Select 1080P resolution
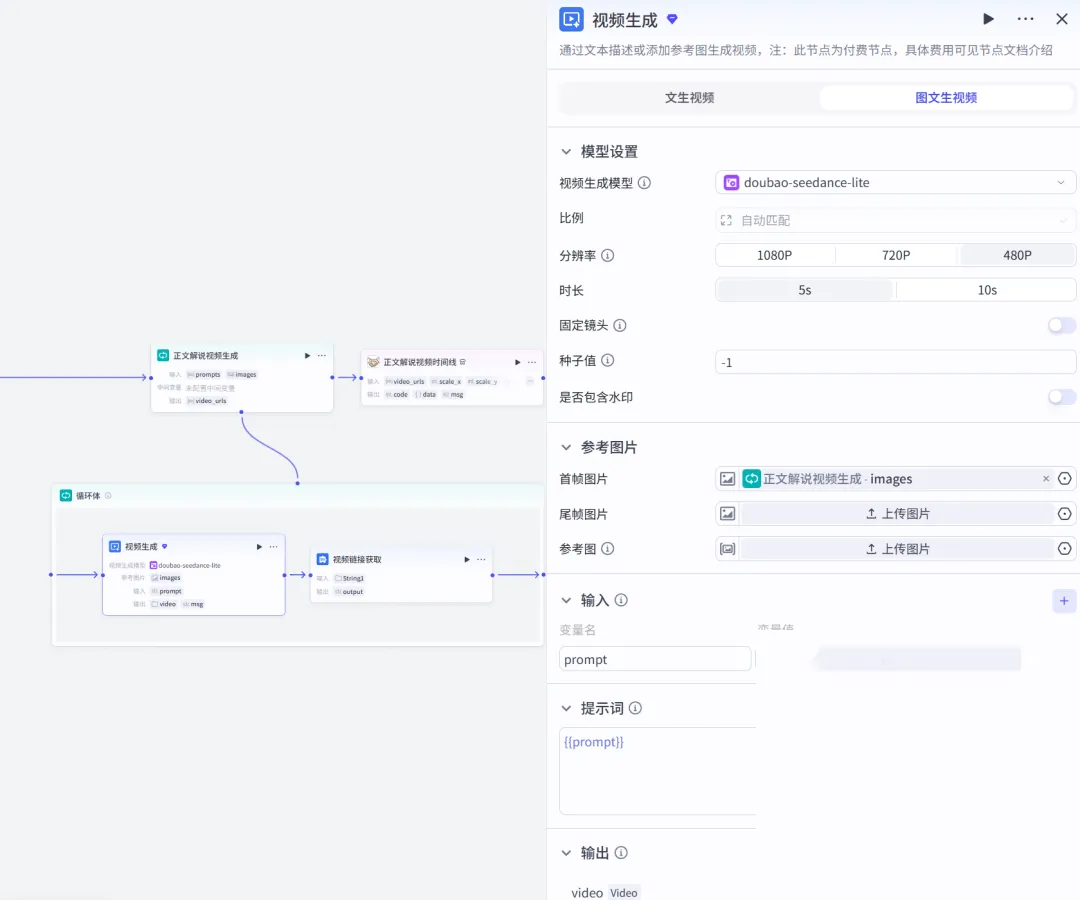This screenshot has height=900, width=1080. point(774,255)
